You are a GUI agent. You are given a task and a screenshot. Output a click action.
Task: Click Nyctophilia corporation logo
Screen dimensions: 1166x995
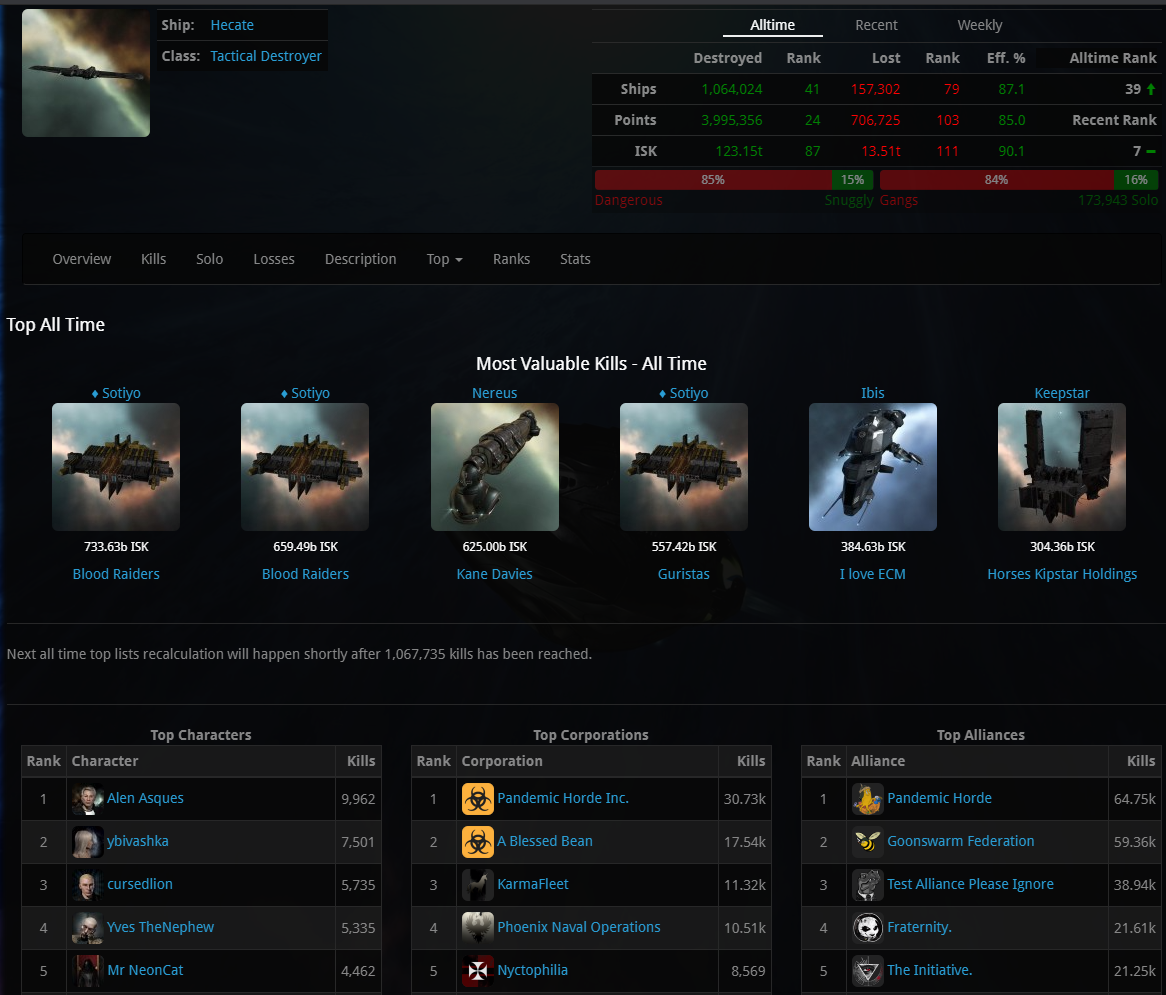click(x=478, y=971)
